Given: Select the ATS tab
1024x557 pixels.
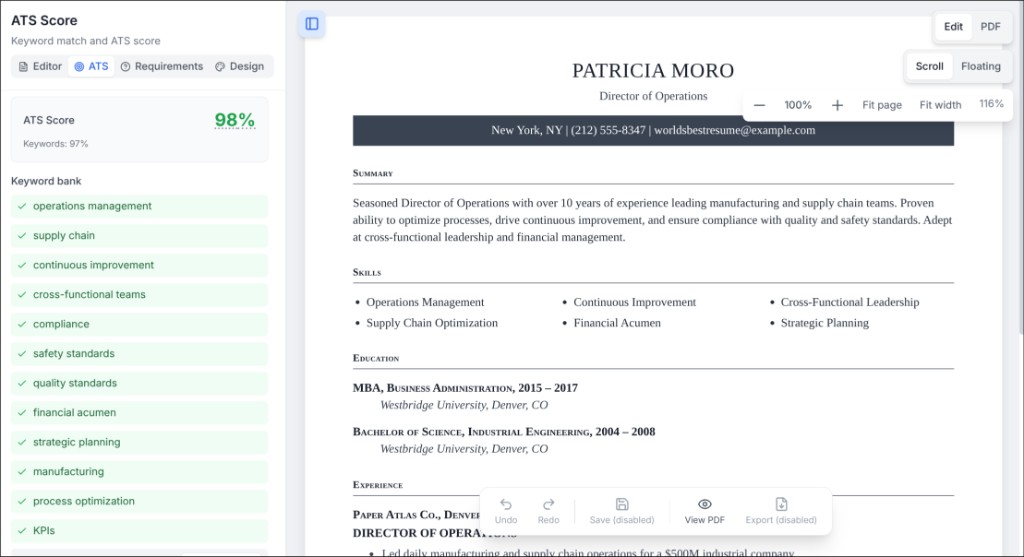Looking at the screenshot, I should [x=91, y=67].
